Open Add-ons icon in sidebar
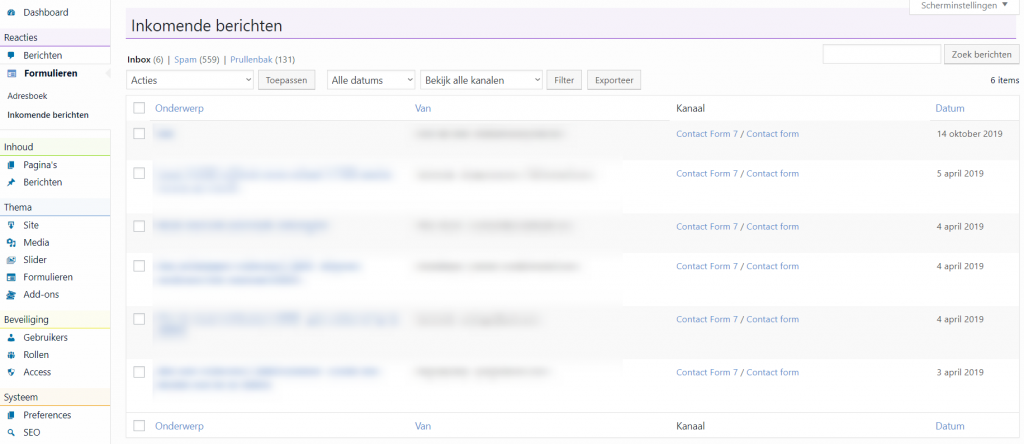Image resolution: width=1024 pixels, height=444 pixels. (11, 294)
